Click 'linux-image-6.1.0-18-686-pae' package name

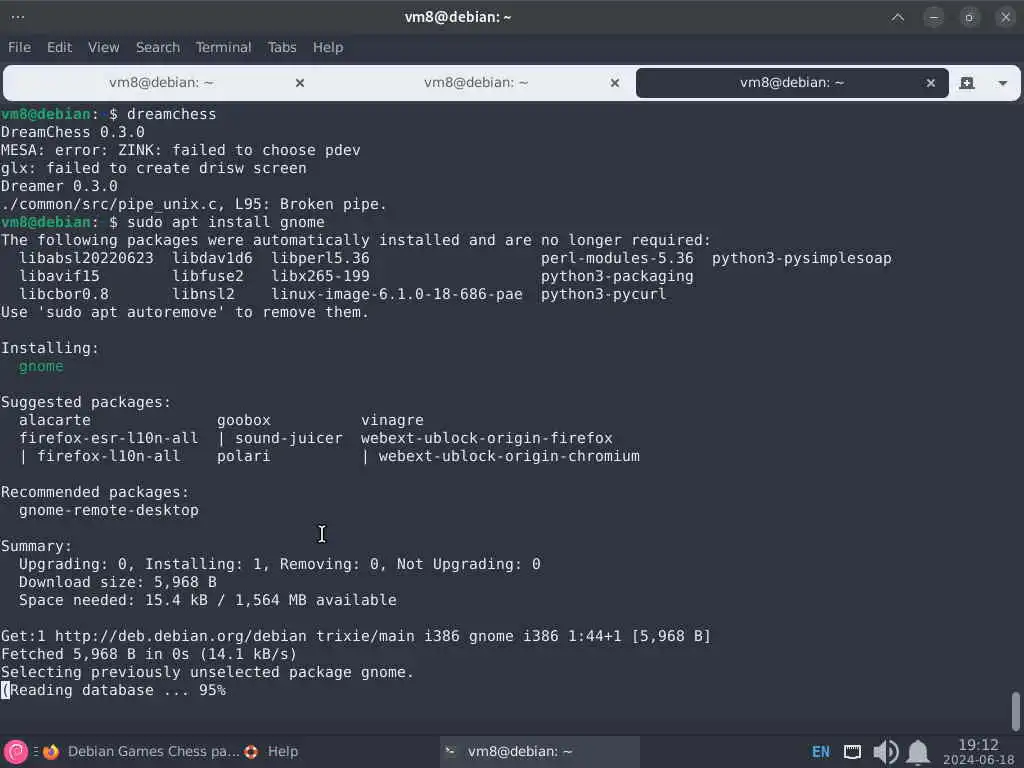(x=397, y=295)
